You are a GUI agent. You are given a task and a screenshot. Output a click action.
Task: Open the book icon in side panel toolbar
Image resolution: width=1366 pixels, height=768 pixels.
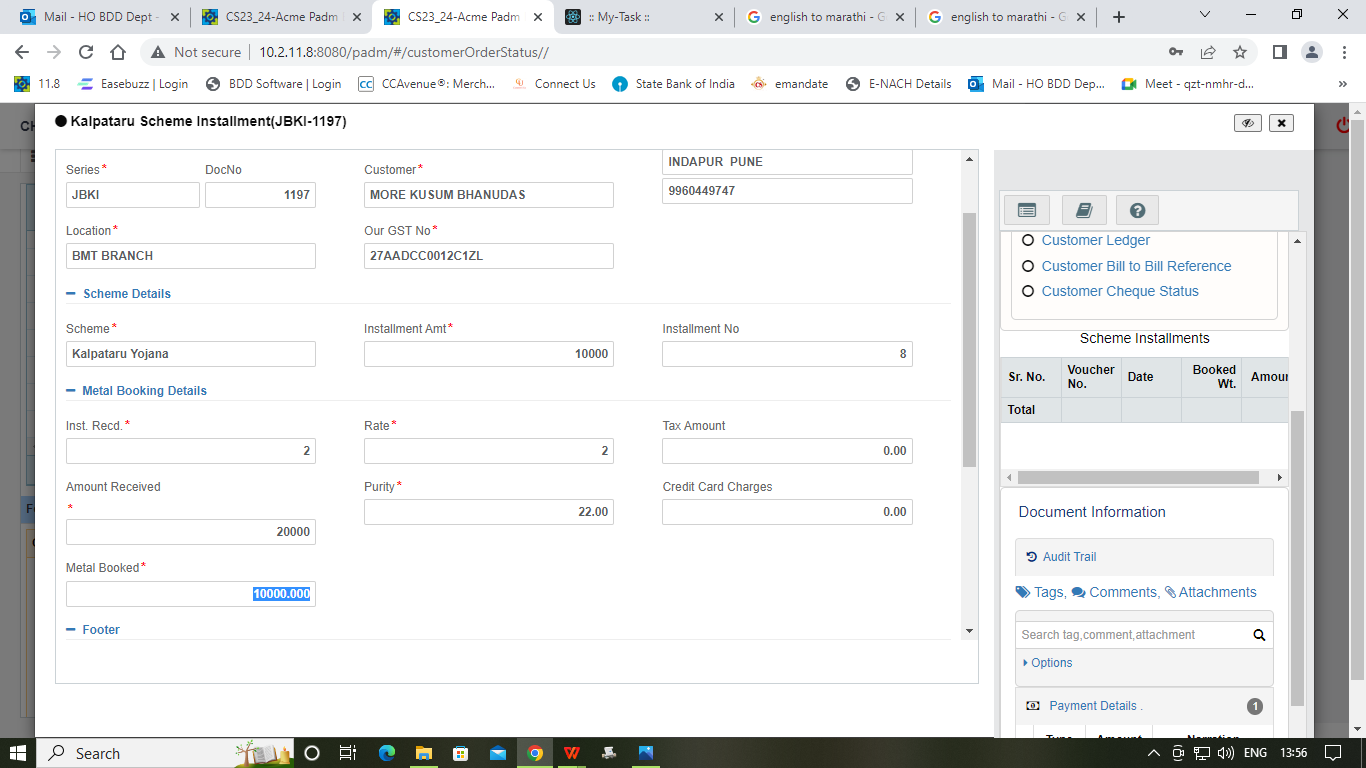1084,210
